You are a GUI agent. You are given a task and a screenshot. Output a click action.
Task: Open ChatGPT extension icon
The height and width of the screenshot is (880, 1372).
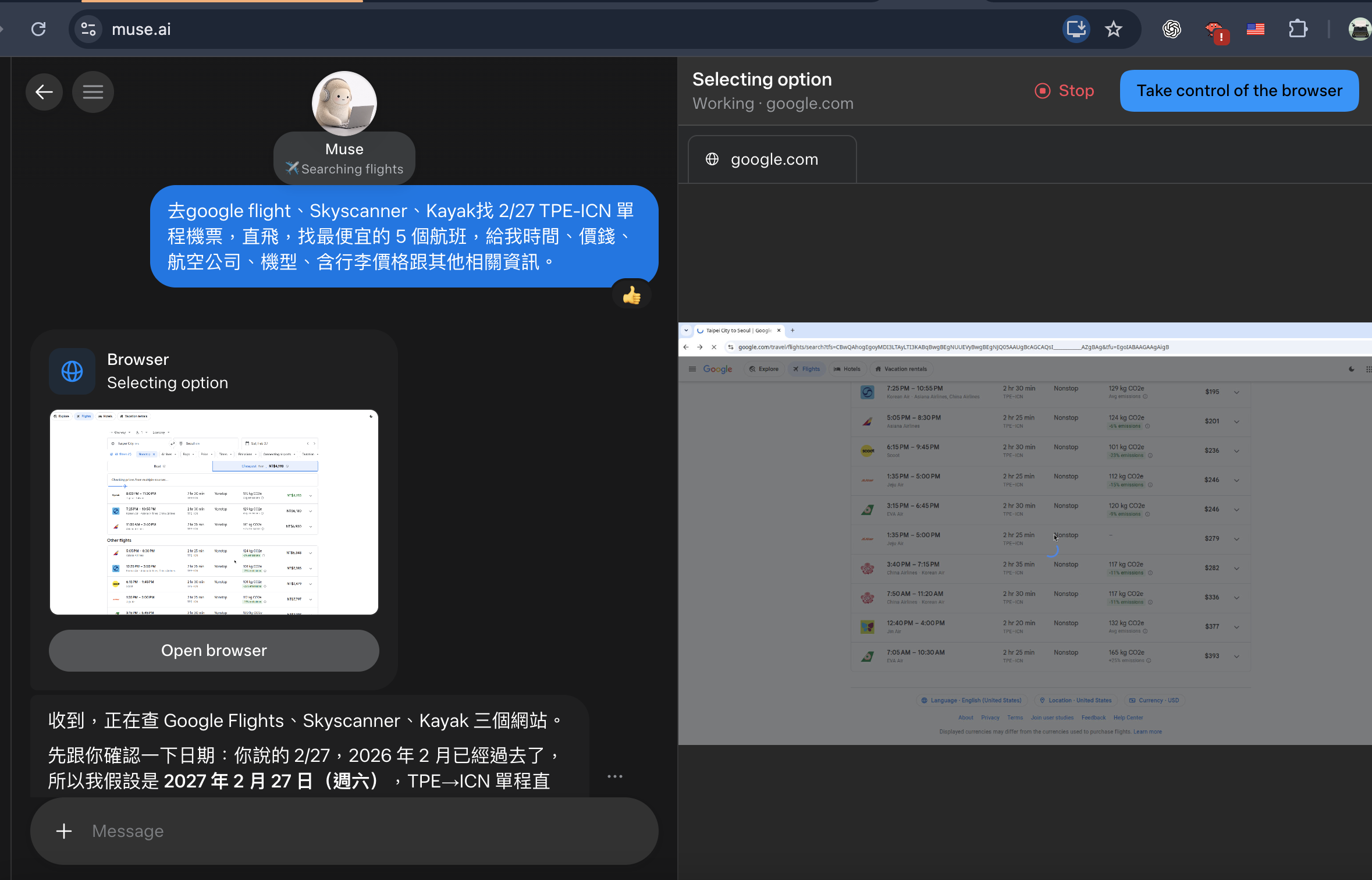1171,29
